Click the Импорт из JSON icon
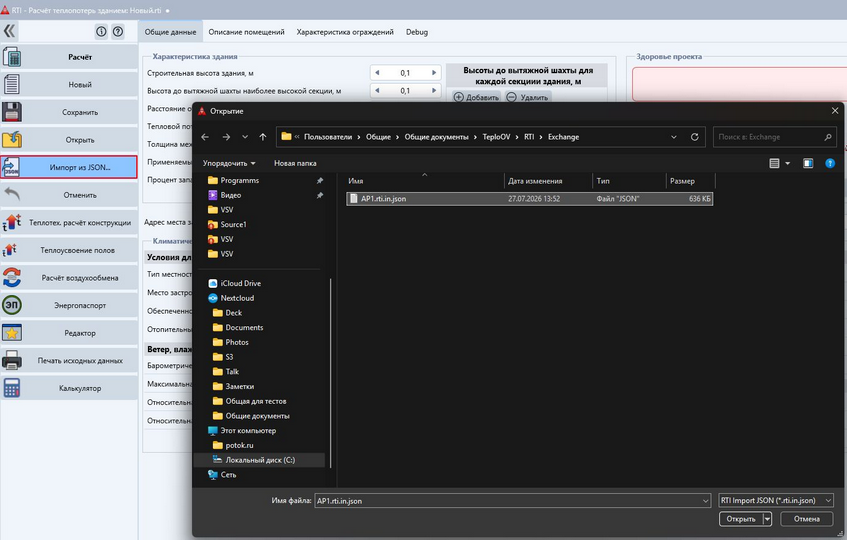This screenshot has height=540, width=847. (12, 167)
